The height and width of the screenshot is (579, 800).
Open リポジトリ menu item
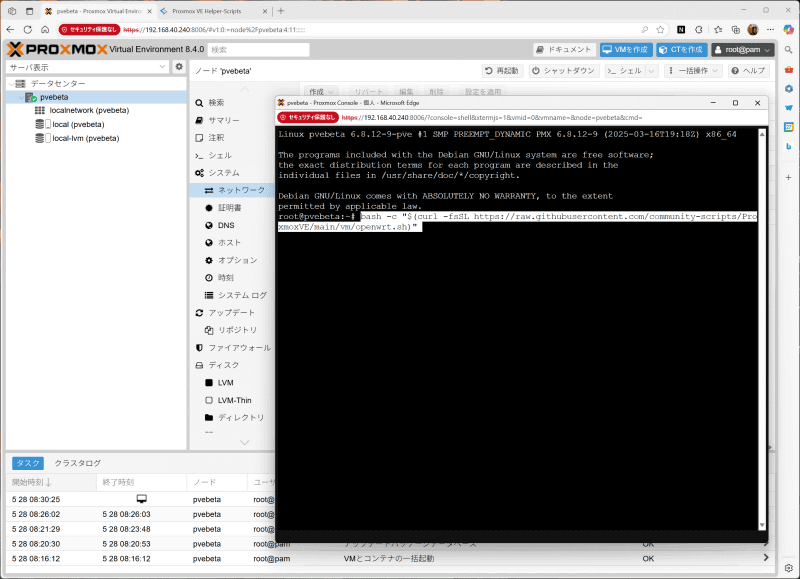tap(237, 330)
